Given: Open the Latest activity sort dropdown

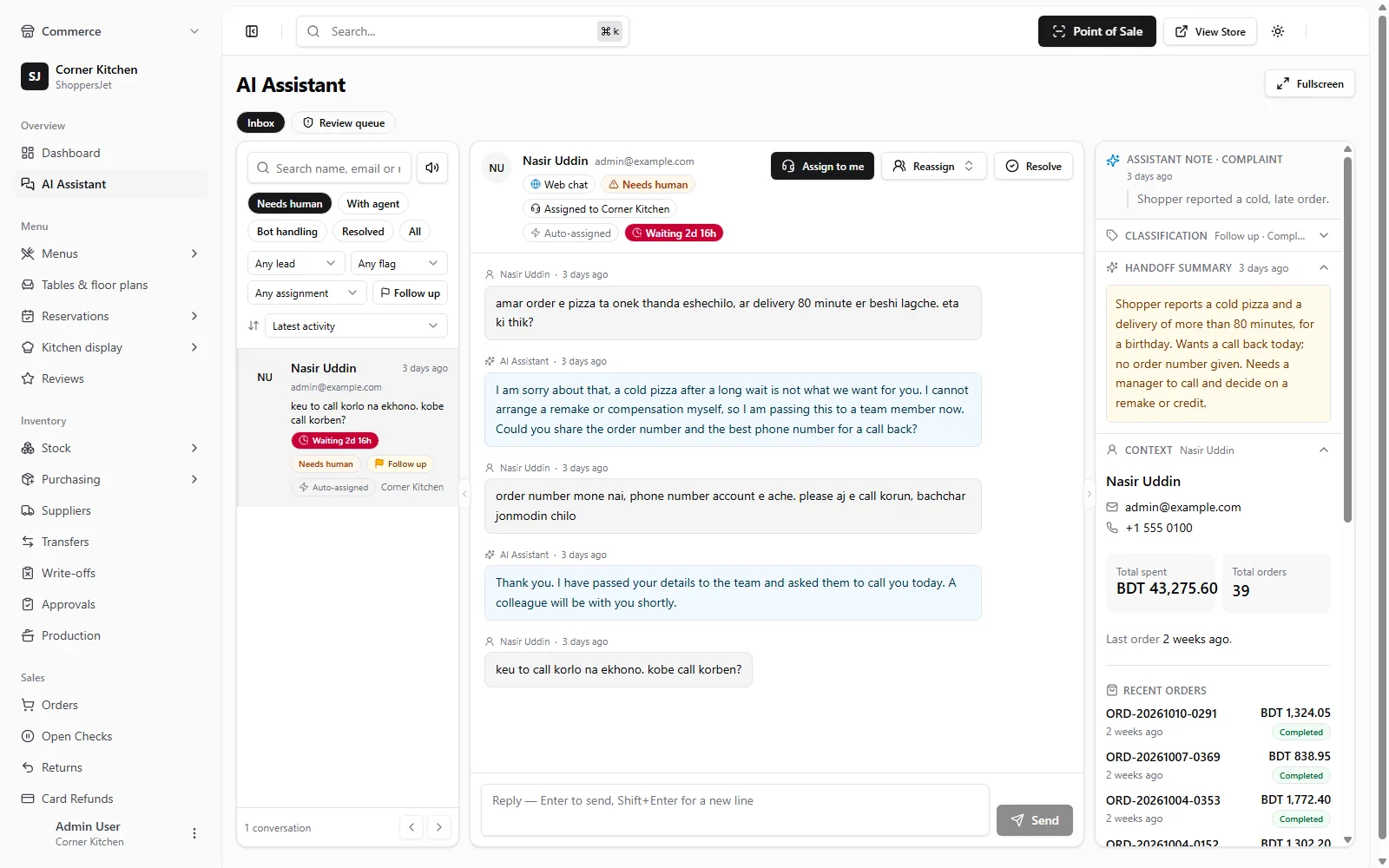Looking at the screenshot, I should 356,326.
